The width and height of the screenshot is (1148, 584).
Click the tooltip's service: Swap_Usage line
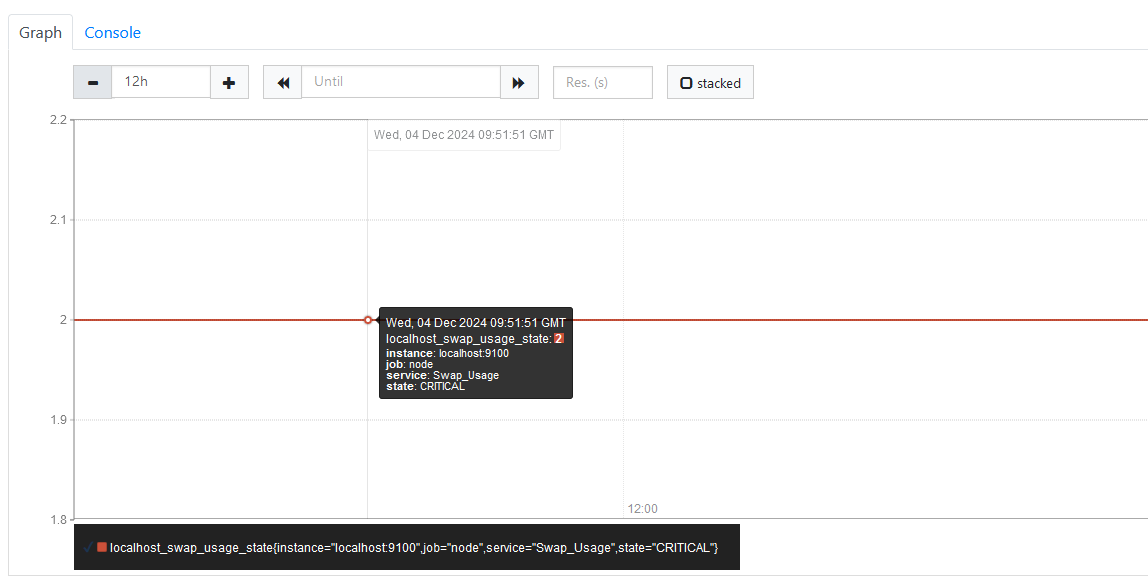pyautogui.click(x=442, y=375)
